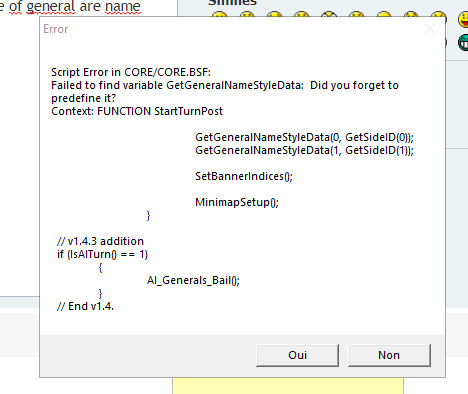Click the Oui button in Error dialog
The width and height of the screenshot is (468, 394).
[x=297, y=355]
